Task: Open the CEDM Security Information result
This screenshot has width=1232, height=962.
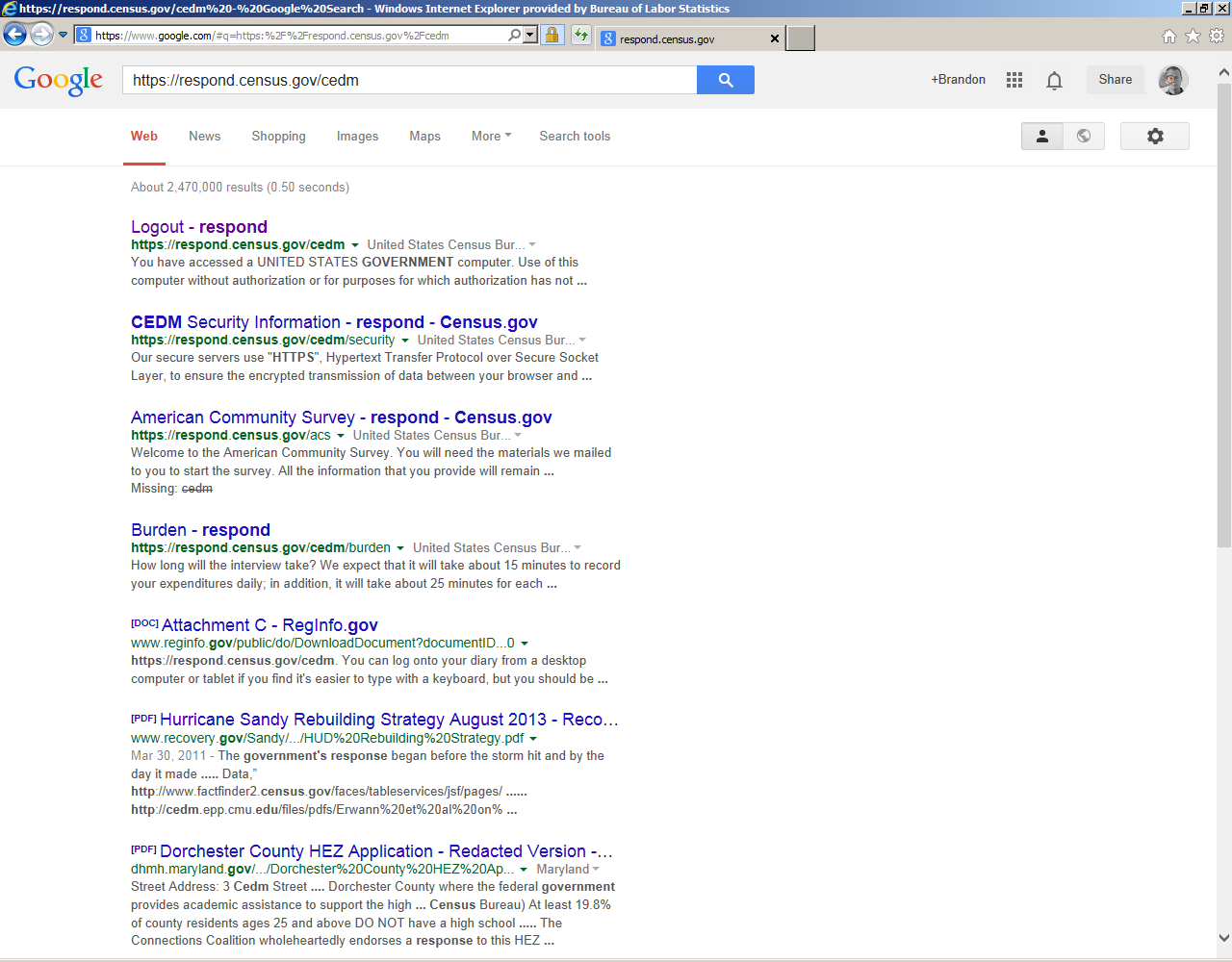Action: tap(334, 322)
